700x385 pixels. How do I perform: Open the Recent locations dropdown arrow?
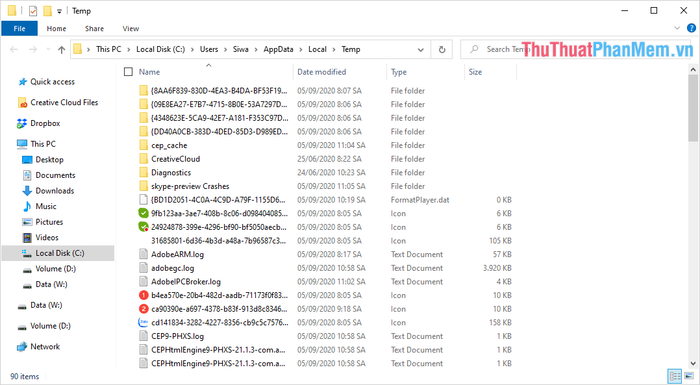48,50
